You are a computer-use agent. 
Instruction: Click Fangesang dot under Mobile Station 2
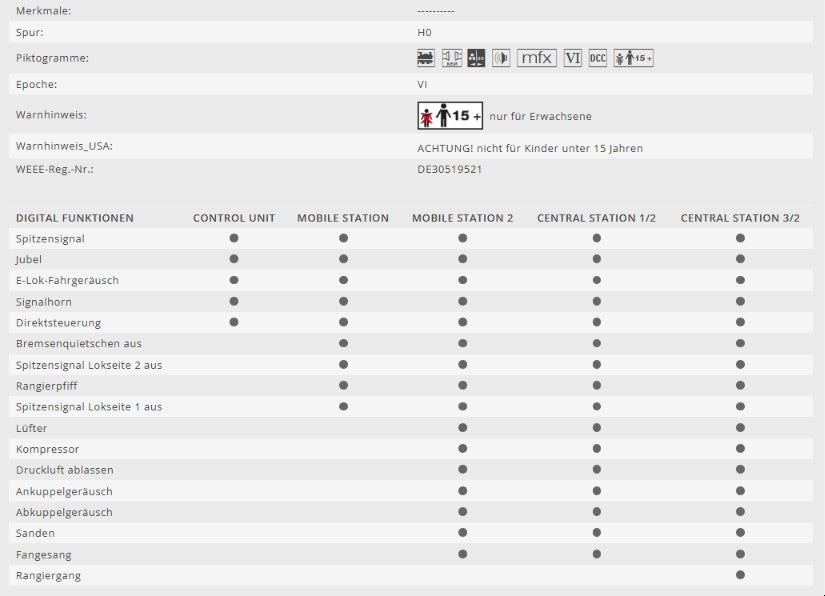pyautogui.click(x=462, y=554)
